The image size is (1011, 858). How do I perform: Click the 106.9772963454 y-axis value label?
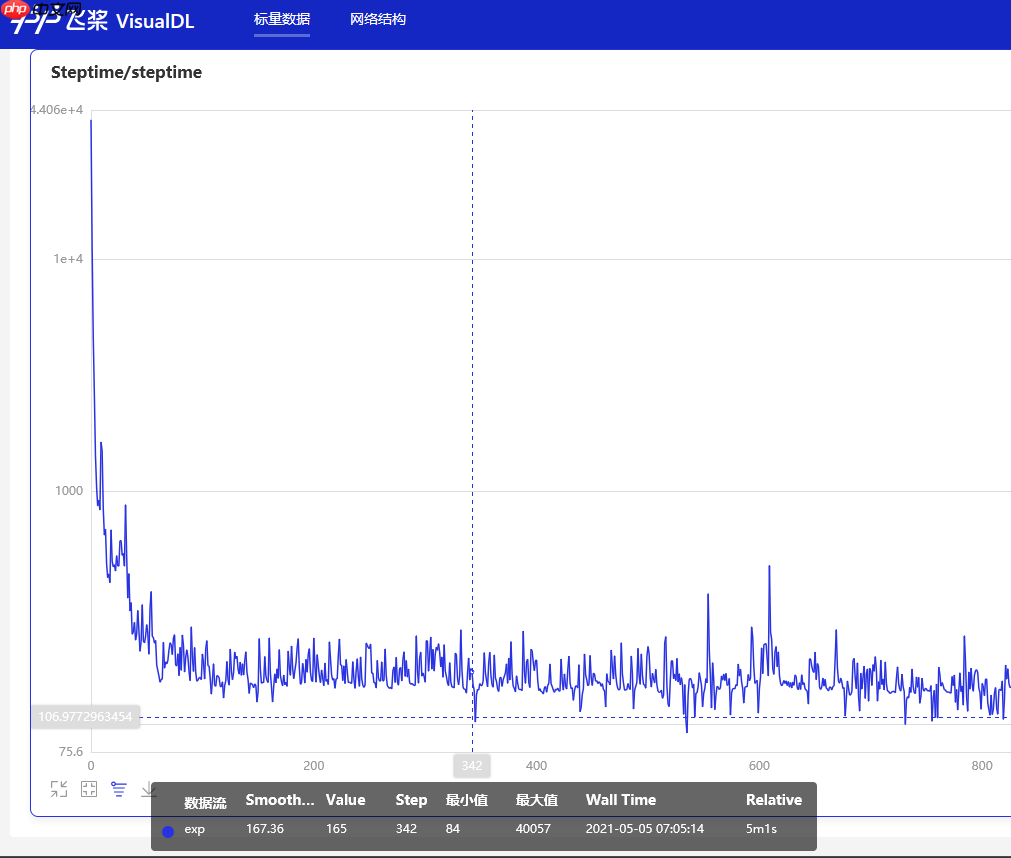(x=85, y=716)
